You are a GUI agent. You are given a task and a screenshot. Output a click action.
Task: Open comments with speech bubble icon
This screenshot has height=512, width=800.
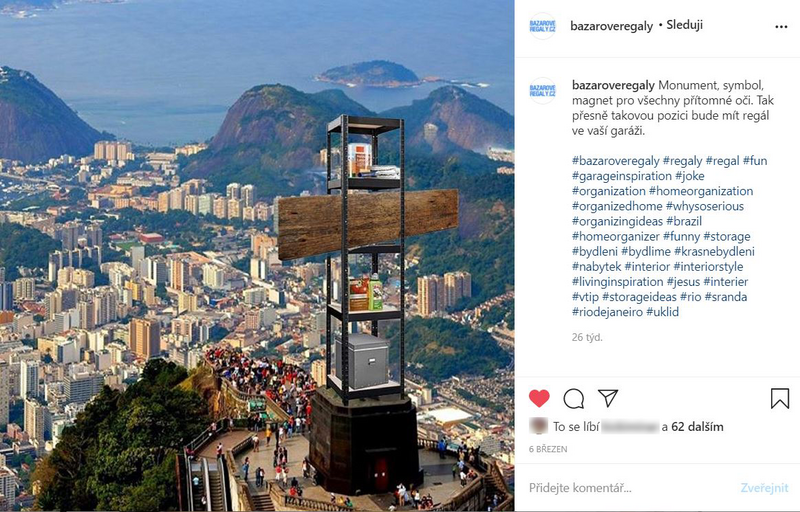(573, 398)
